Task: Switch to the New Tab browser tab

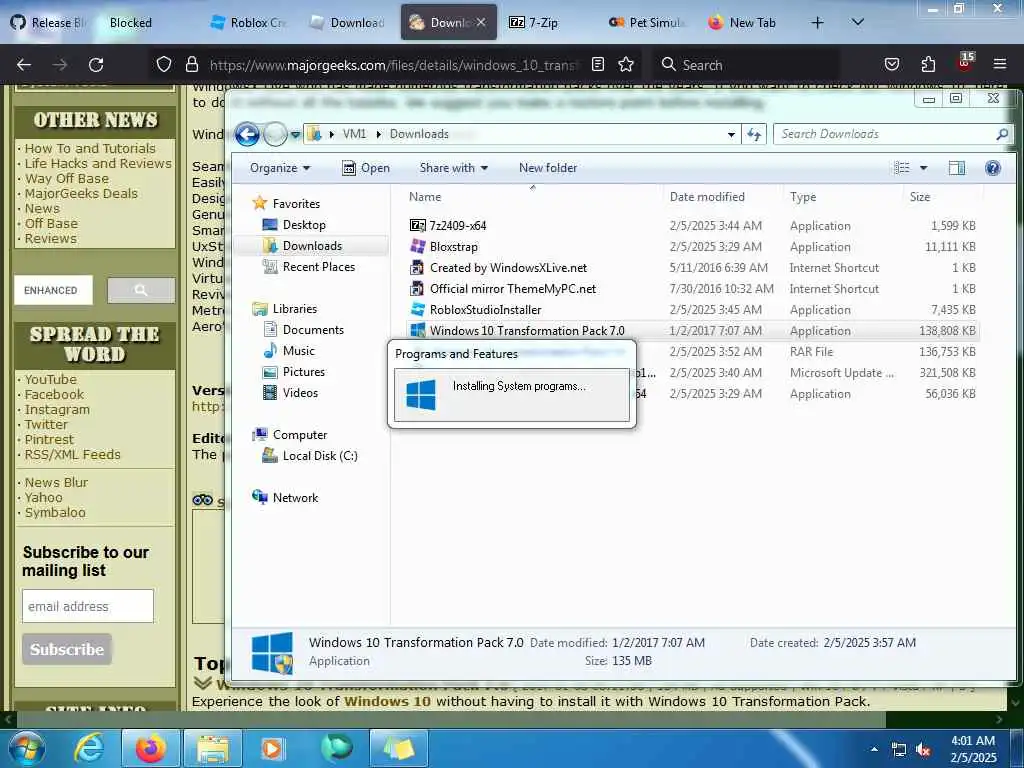Action: click(743, 23)
